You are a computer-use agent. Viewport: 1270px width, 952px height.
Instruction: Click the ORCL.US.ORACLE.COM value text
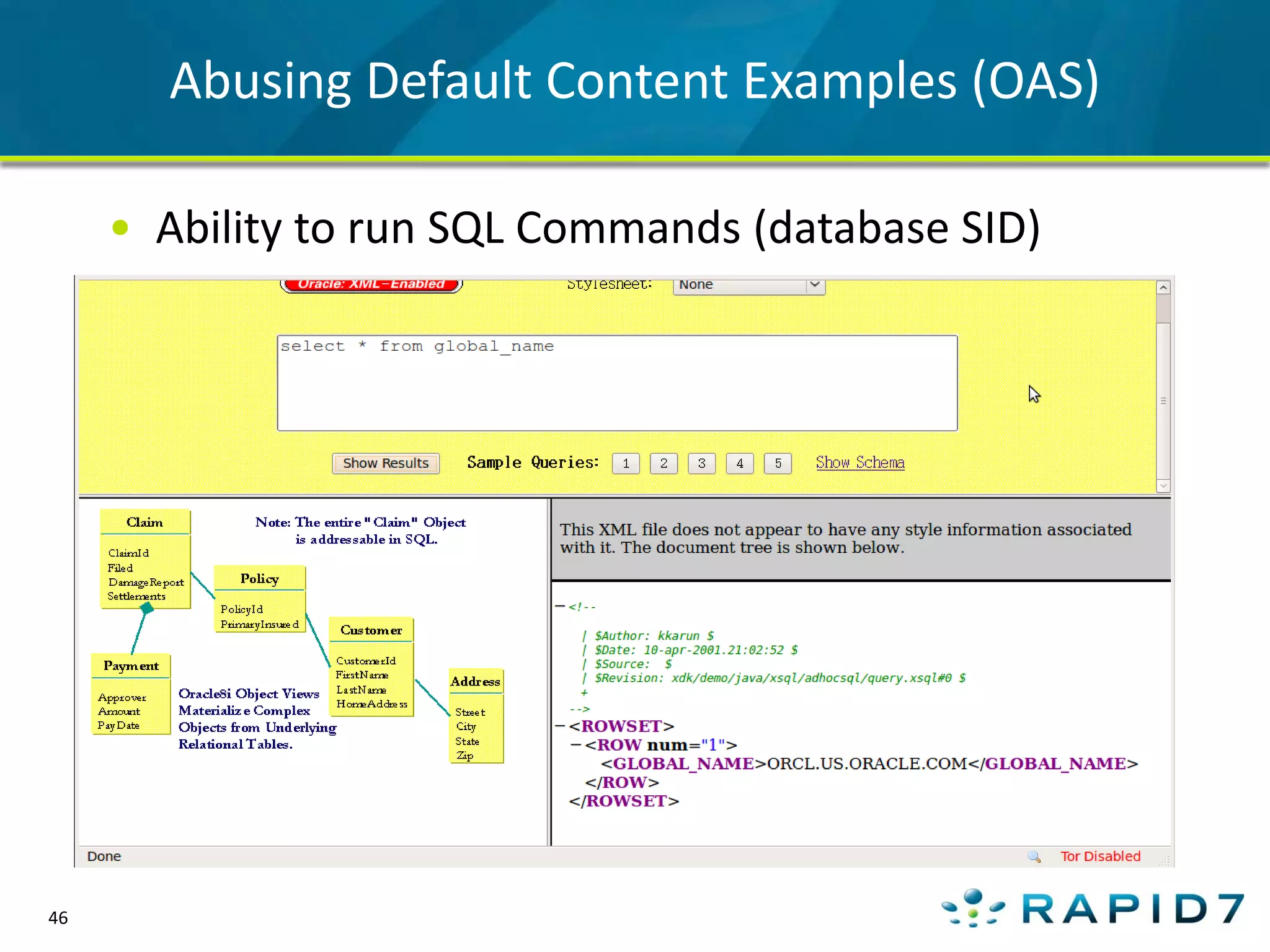867,764
